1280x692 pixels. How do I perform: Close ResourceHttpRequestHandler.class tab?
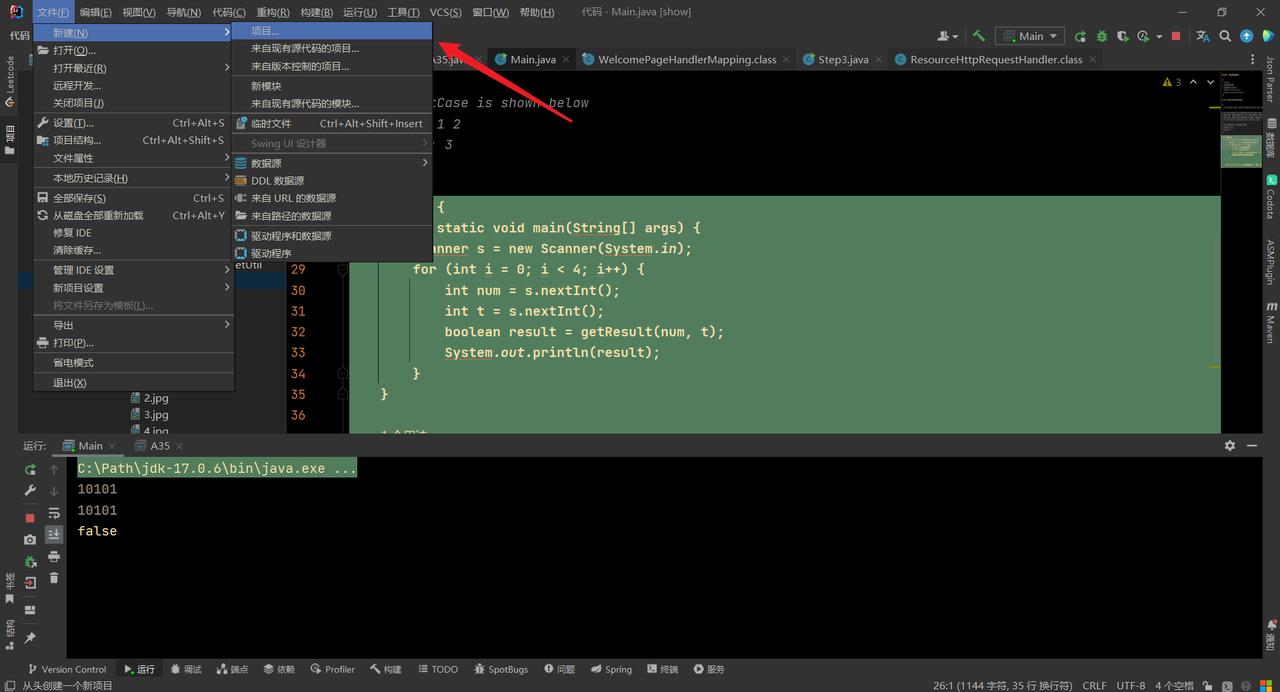pos(1093,60)
